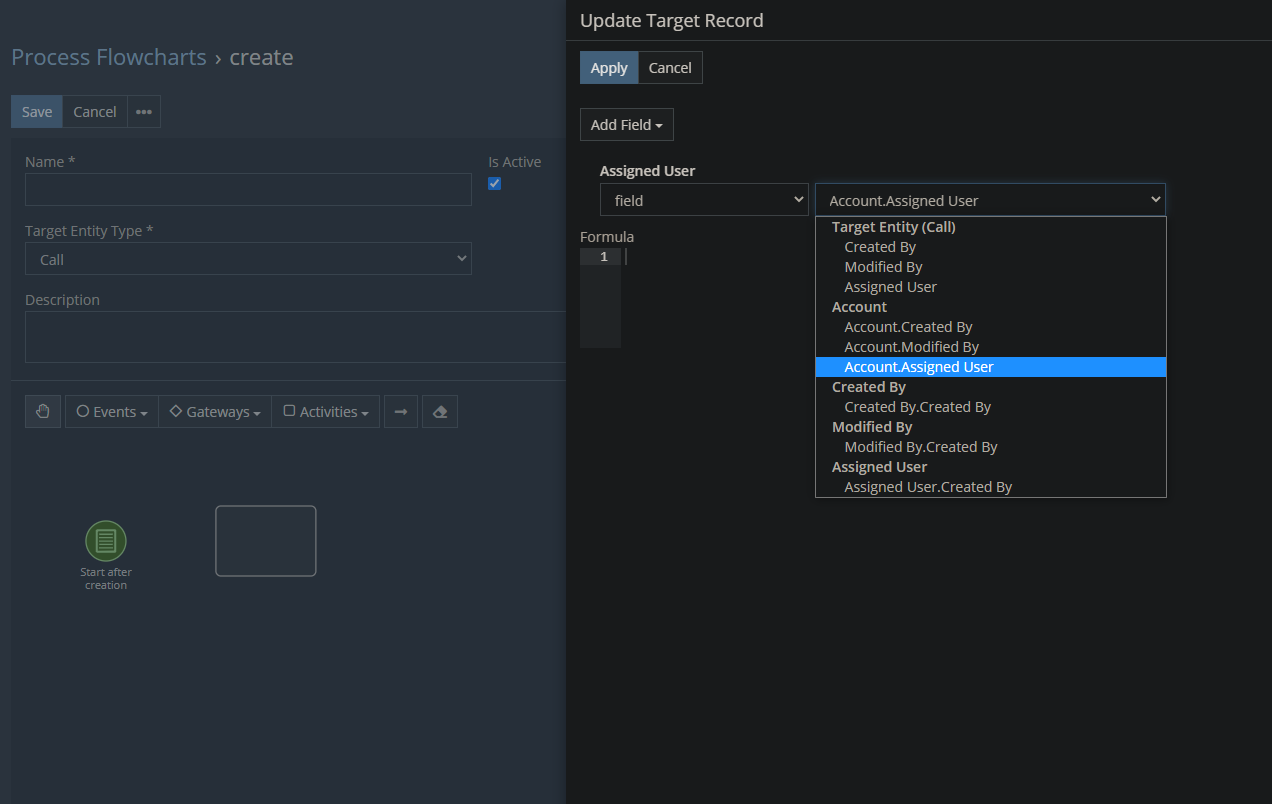The width and height of the screenshot is (1272, 804).
Task: Open the Target Entity Type select
Action: click(x=248, y=259)
